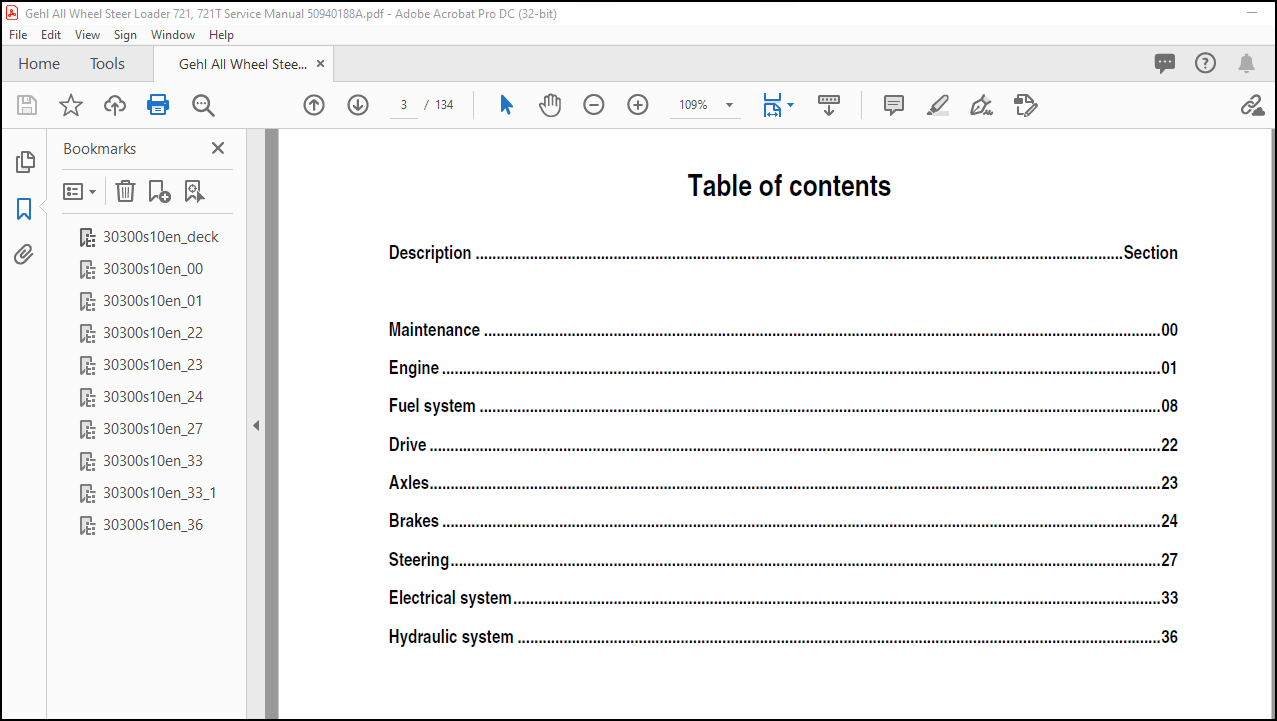
Task: Open the find text search tool
Action: [x=203, y=105]
